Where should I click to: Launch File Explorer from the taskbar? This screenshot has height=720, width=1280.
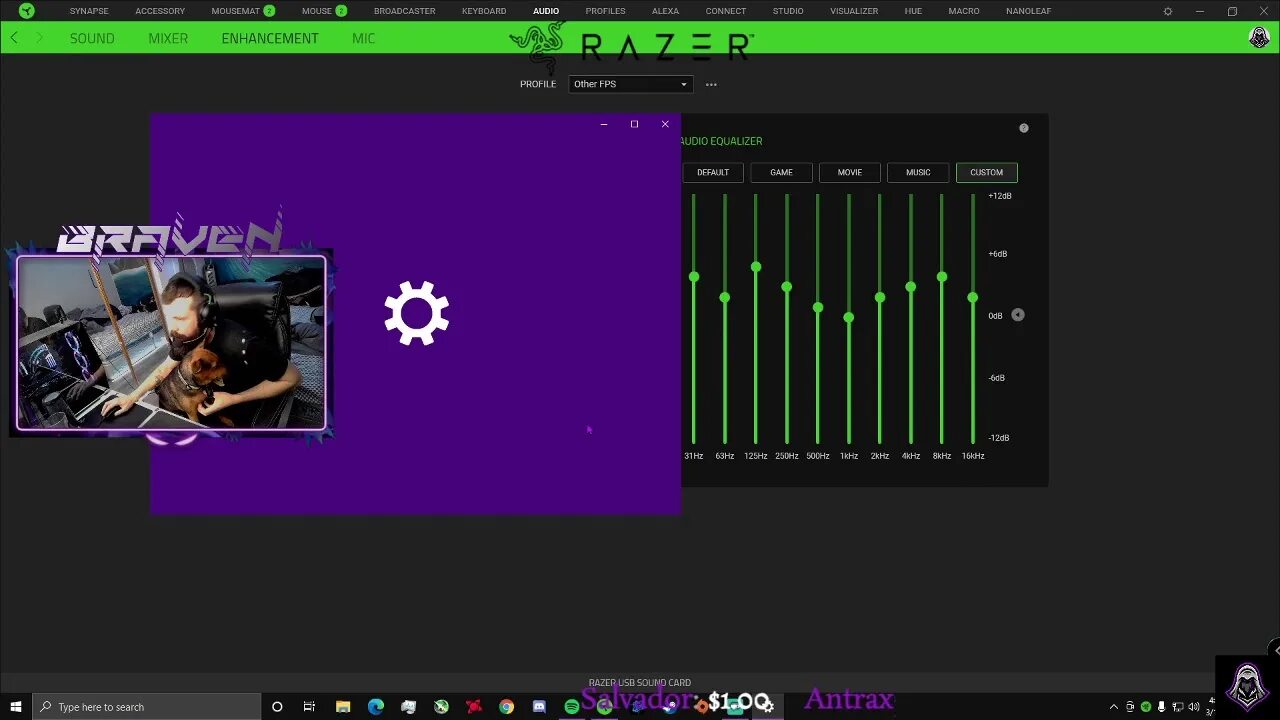(343, 707)
